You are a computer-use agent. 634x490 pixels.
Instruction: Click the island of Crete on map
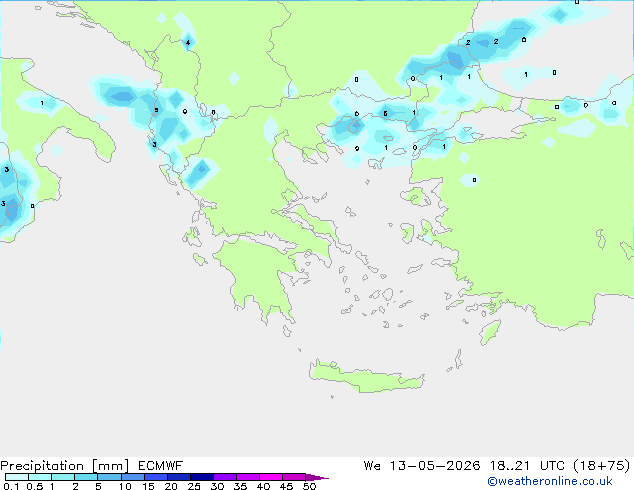[x=366, y=377]
